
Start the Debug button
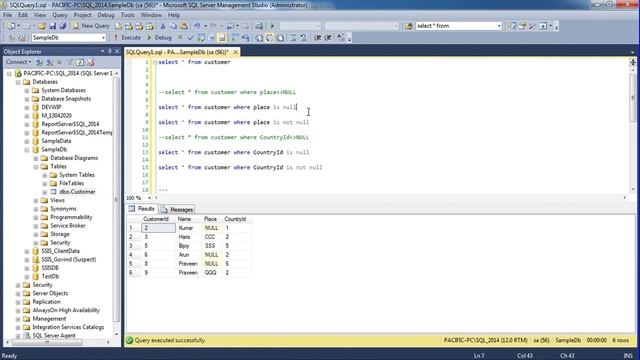[159, 38]
